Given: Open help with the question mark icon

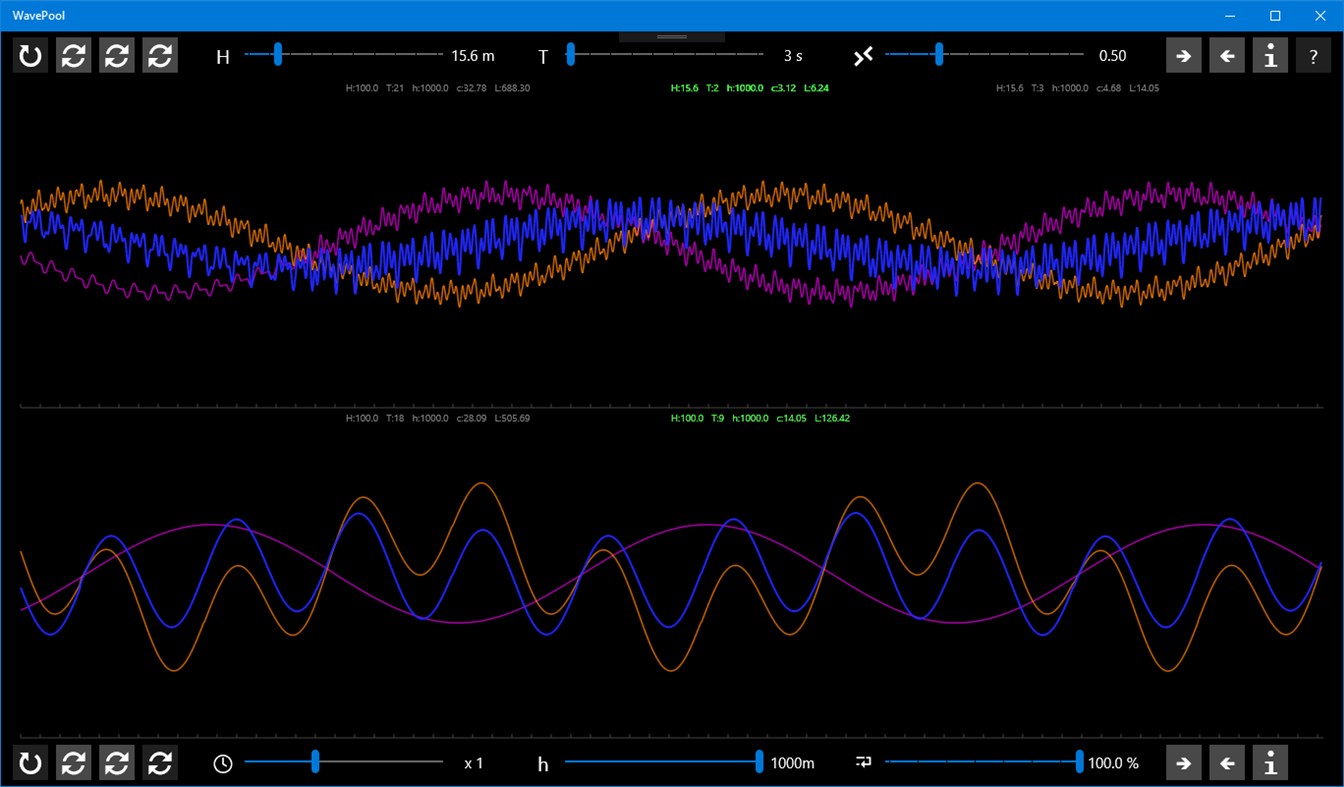Looking at the screenshot, I should click(x=1313, y=55).
